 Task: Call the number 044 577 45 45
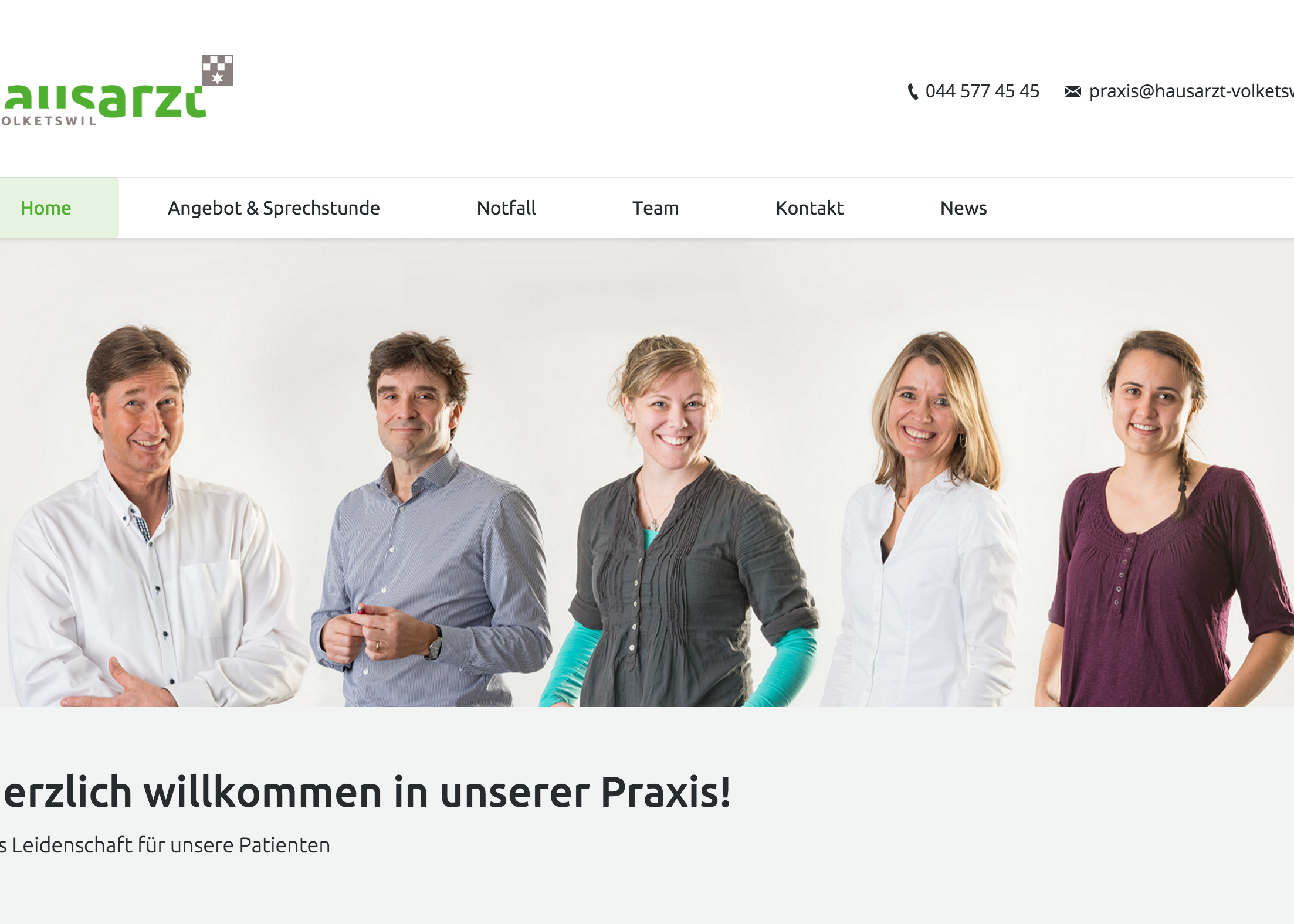pyautogui.click(x=982, y=91)
